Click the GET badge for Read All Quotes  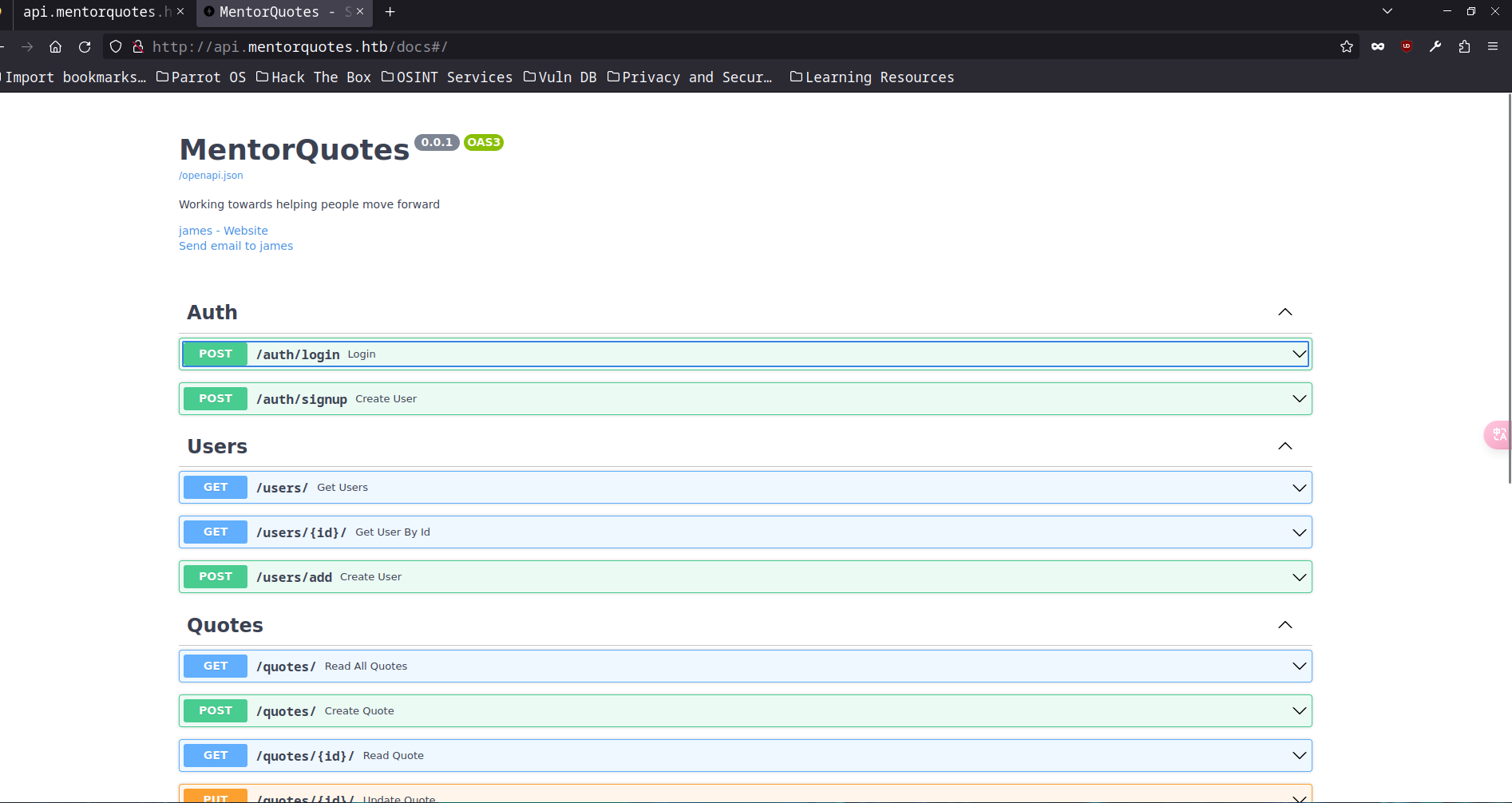(216, 666)
